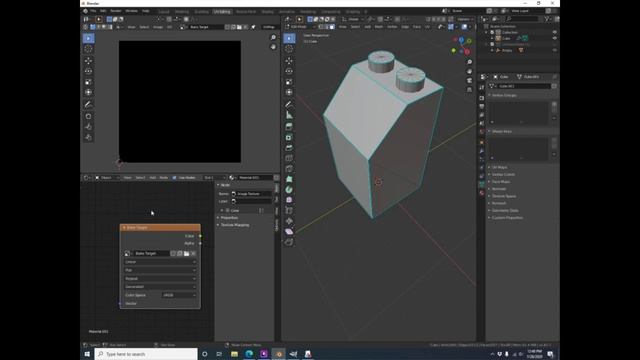Select the Rotate tool in UV editor toolbar
Image resolution: width=640 pixels, height=360 pixels.
pos(88,71)
